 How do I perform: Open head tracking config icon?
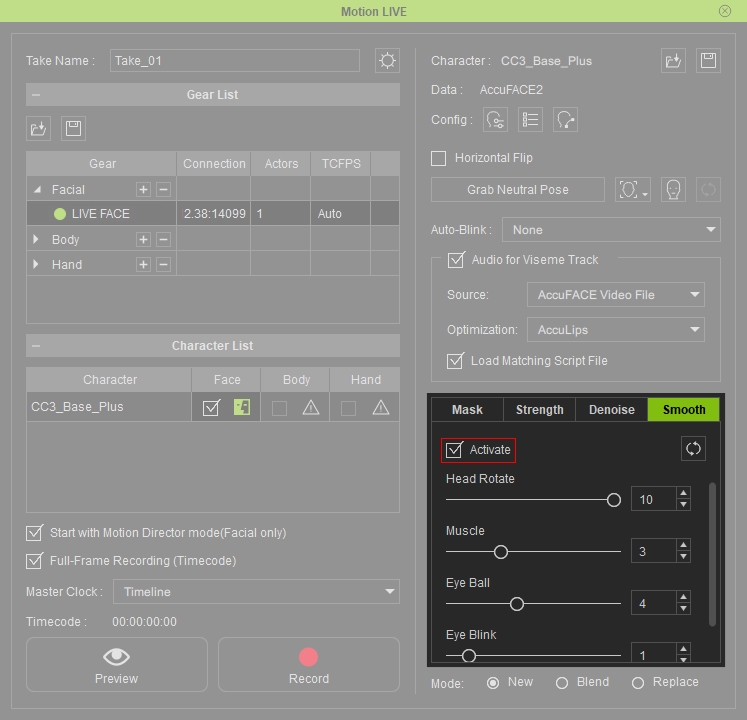coord(495,120)
